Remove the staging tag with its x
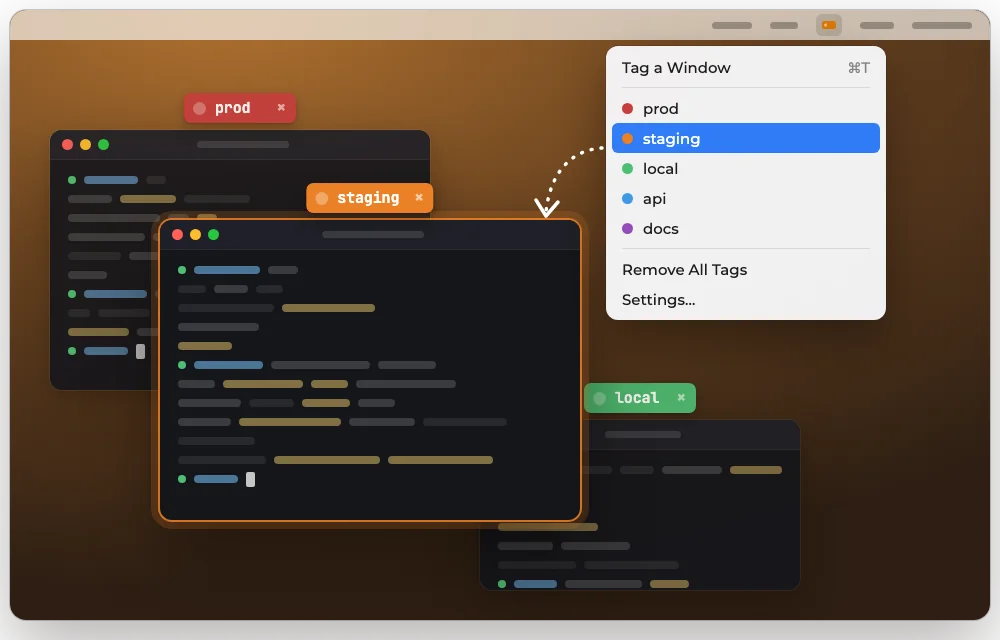 (419, 198)
